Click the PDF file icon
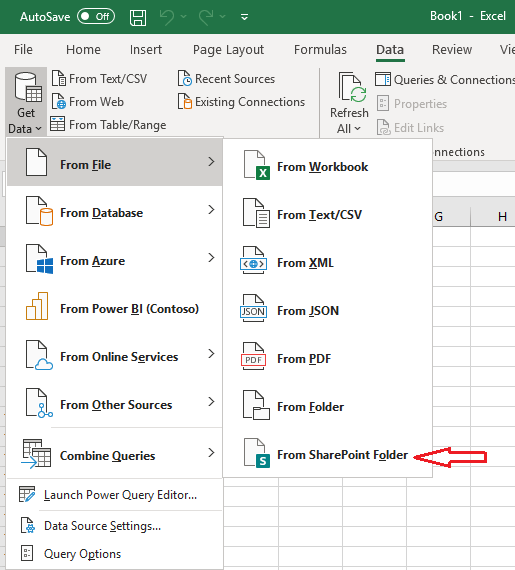This screenshot has width=515, height=570. [x=254, y=357]
